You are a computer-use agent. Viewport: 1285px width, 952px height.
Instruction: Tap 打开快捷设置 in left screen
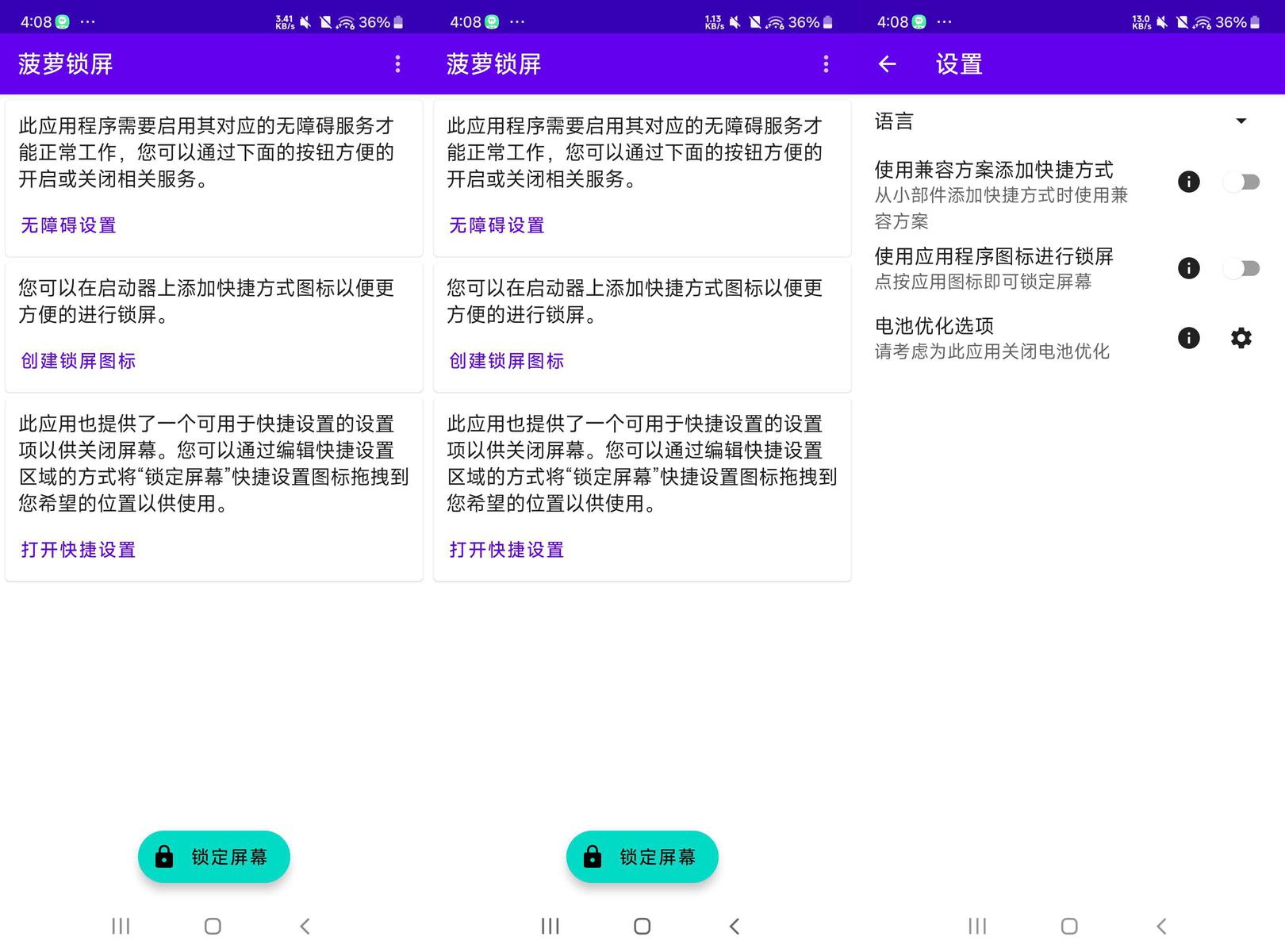(79, 550)
